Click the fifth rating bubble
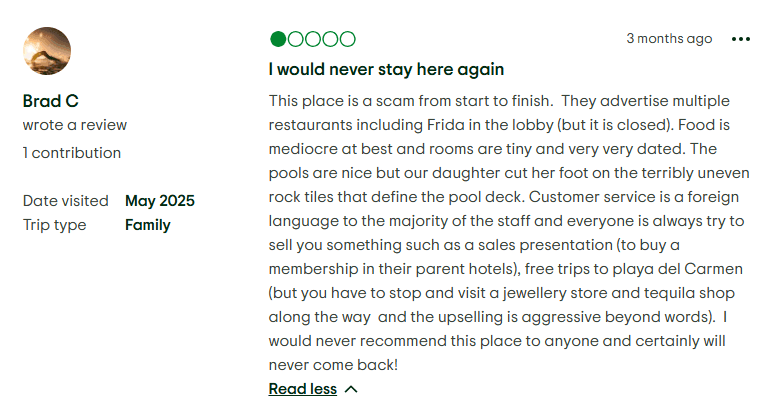This screenshot has width=778, height=413. click(x=347, y=39)
